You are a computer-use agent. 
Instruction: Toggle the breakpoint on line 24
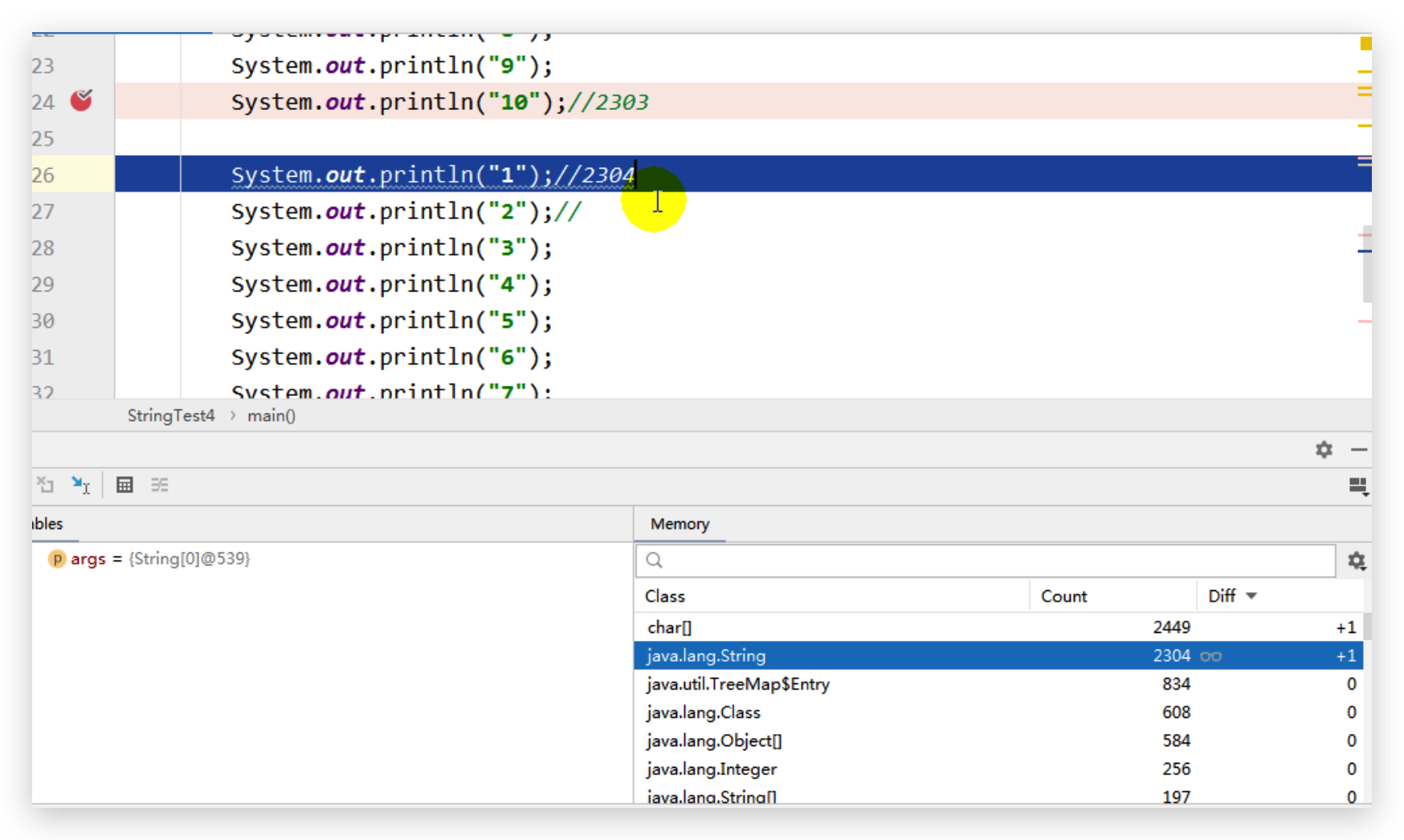coord(81,101)
